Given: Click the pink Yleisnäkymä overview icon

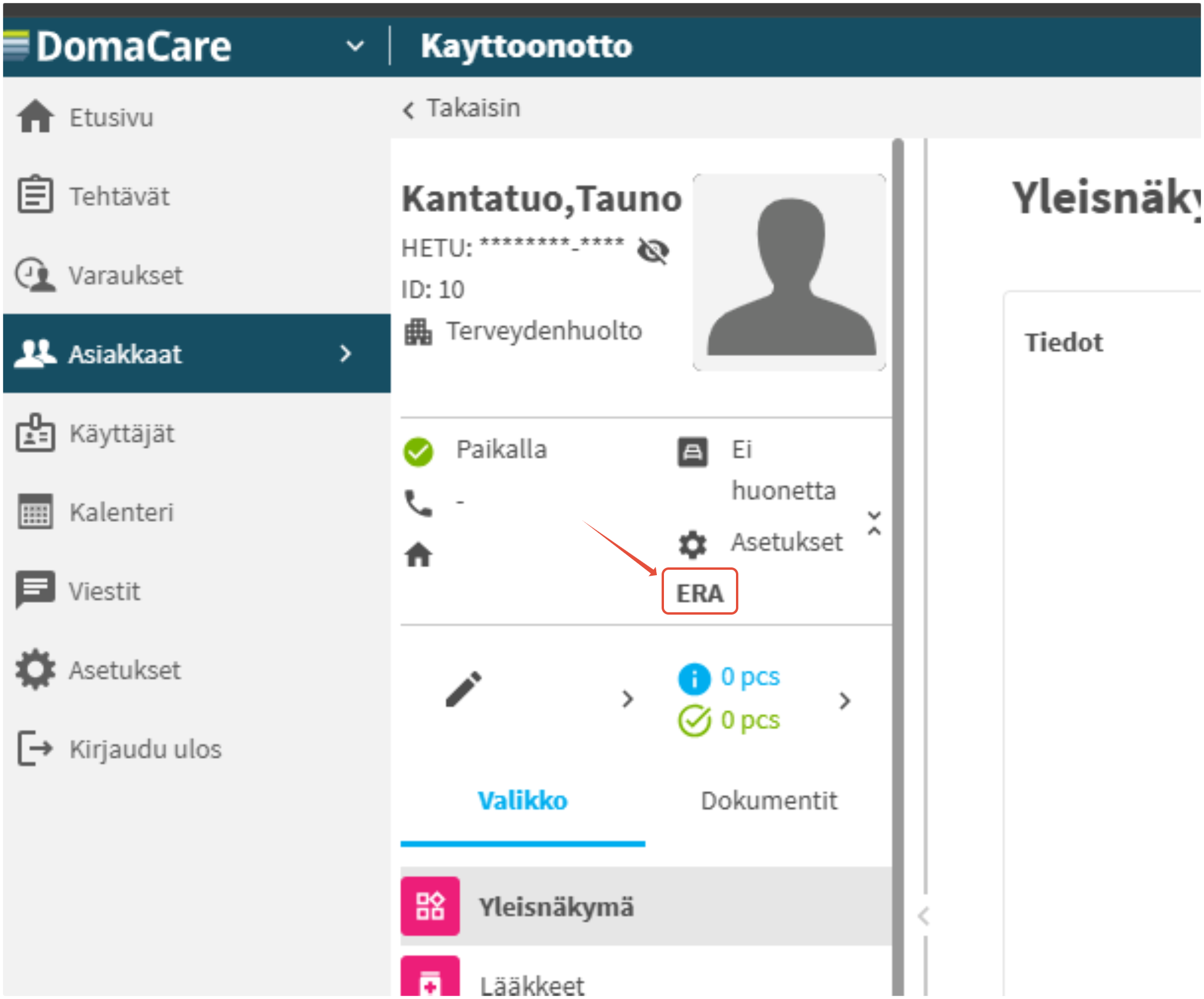Looking at the screenshot, I should [x=430, y=906].
